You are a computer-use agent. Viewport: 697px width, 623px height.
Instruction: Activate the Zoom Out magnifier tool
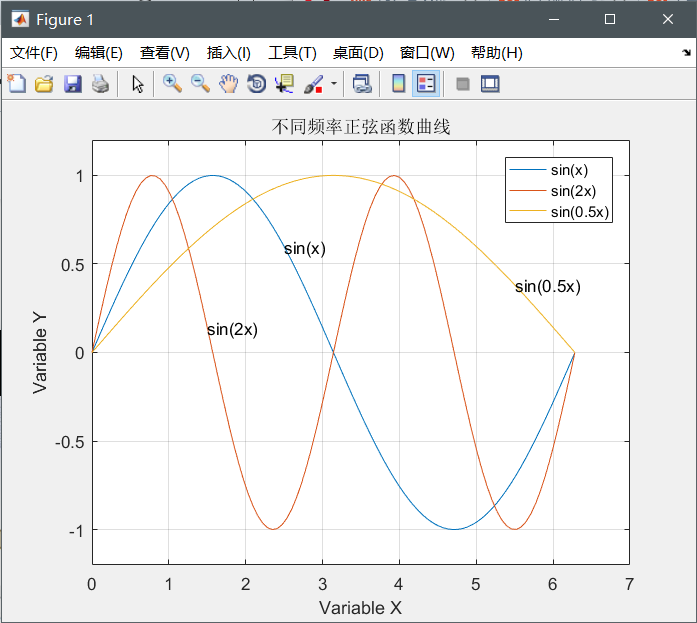pos(200,84)
